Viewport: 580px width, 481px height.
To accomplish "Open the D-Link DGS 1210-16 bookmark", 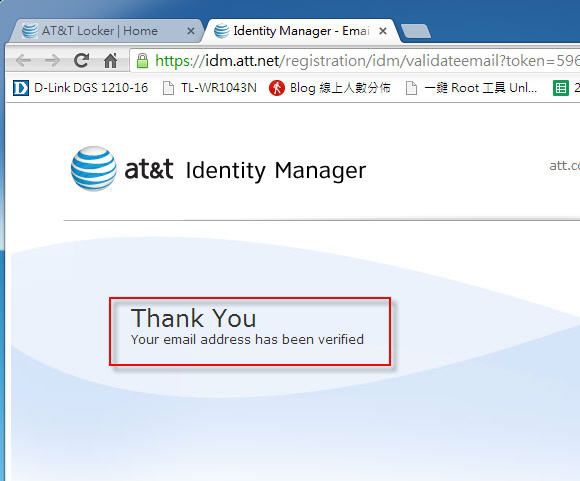I will (80, 88).
